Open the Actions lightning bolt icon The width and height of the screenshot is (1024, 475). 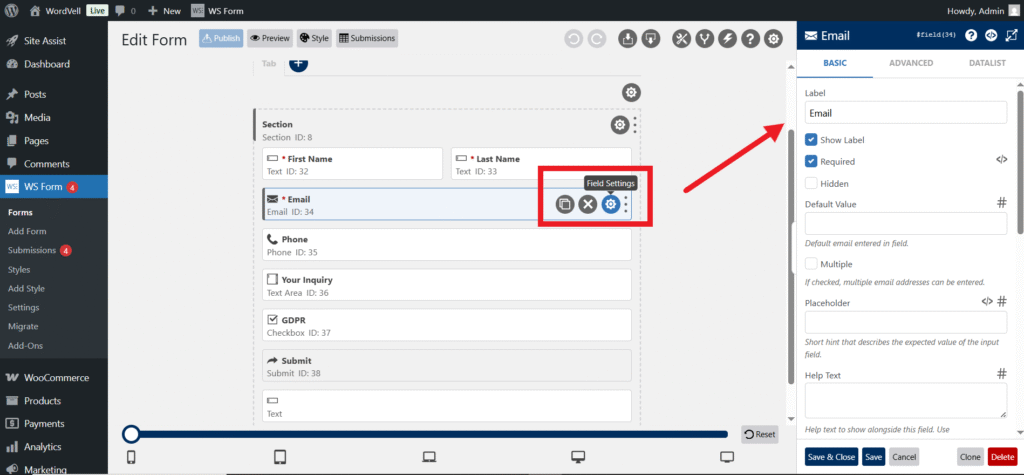[728, 39]
